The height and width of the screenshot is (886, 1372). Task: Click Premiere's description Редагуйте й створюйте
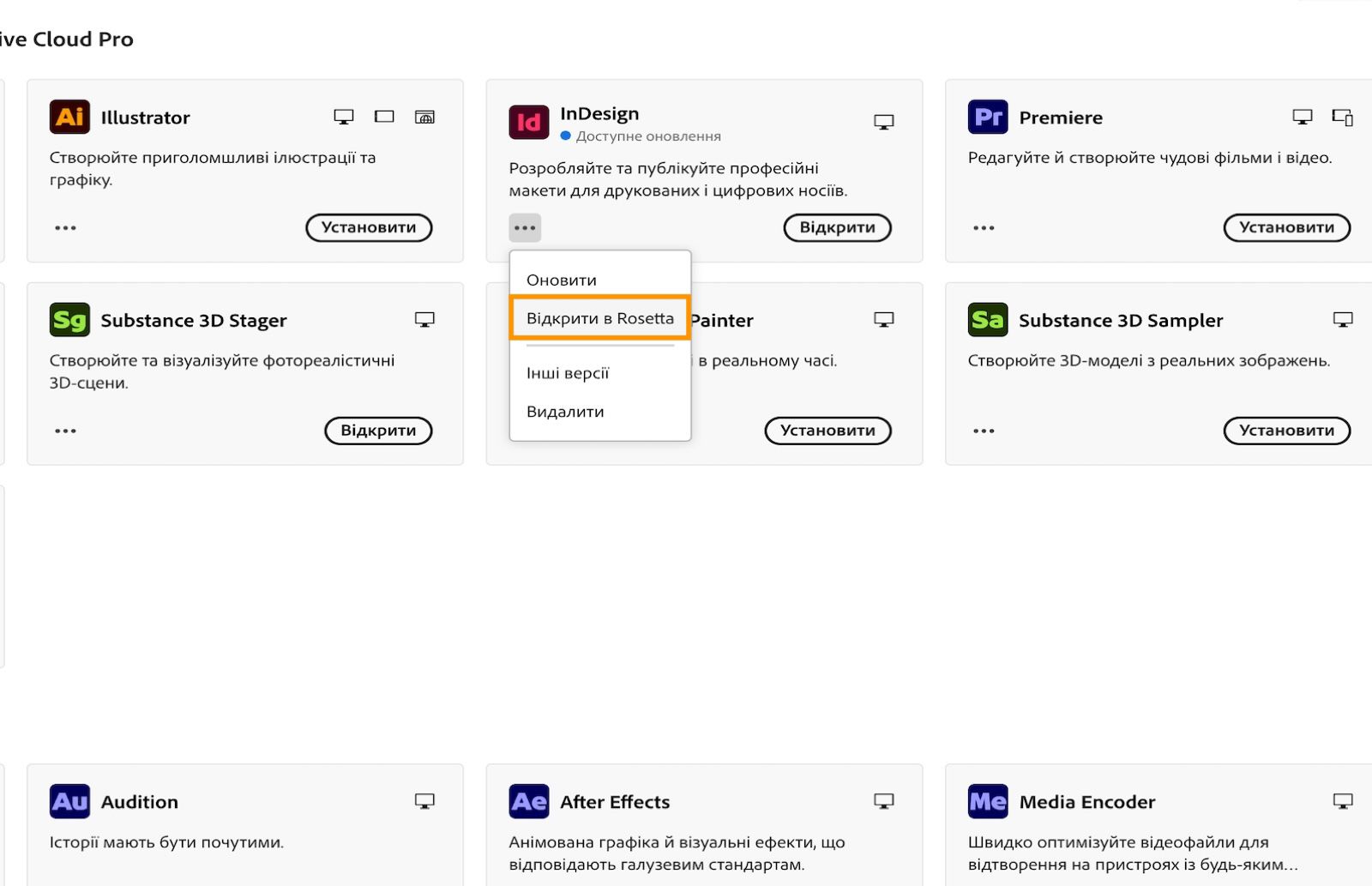coord(1150,158)
